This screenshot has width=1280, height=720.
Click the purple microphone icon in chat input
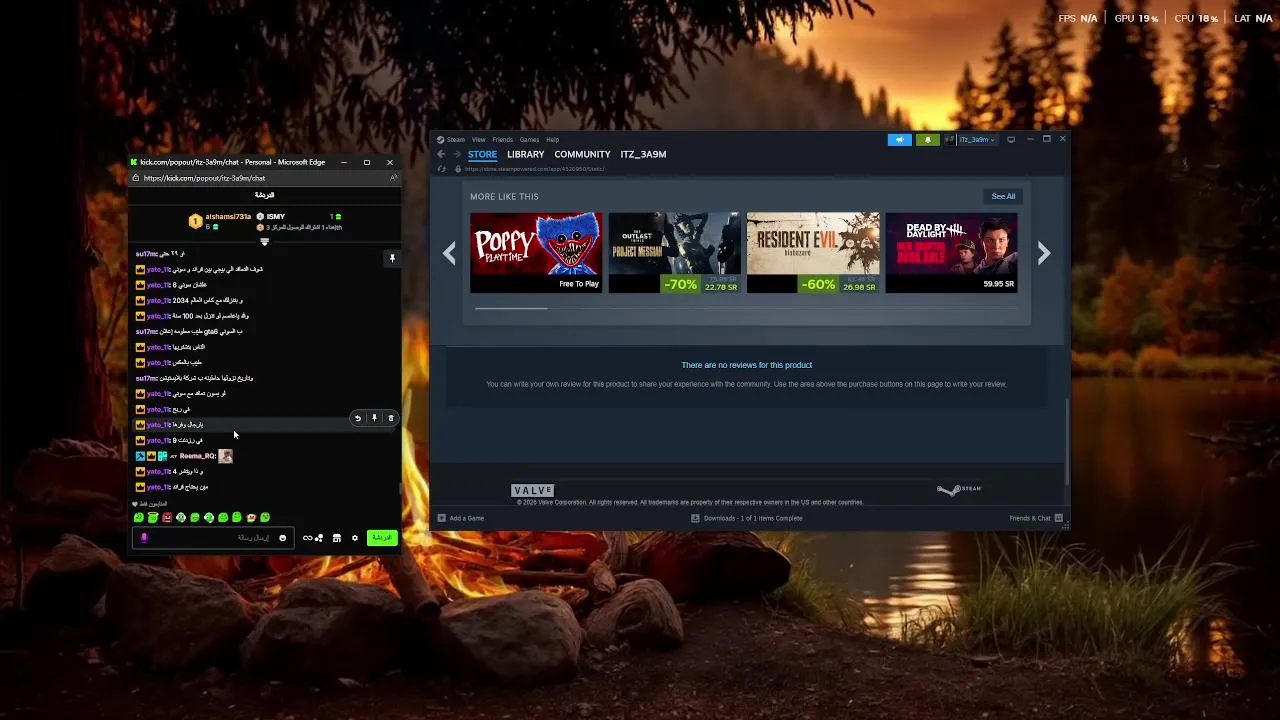click(x=144, y=538)
